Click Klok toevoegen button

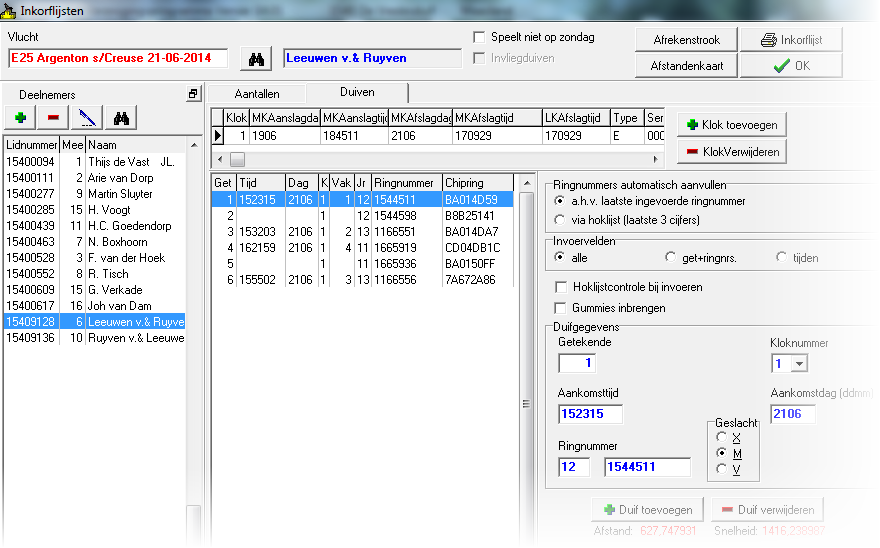click(732, 125)
